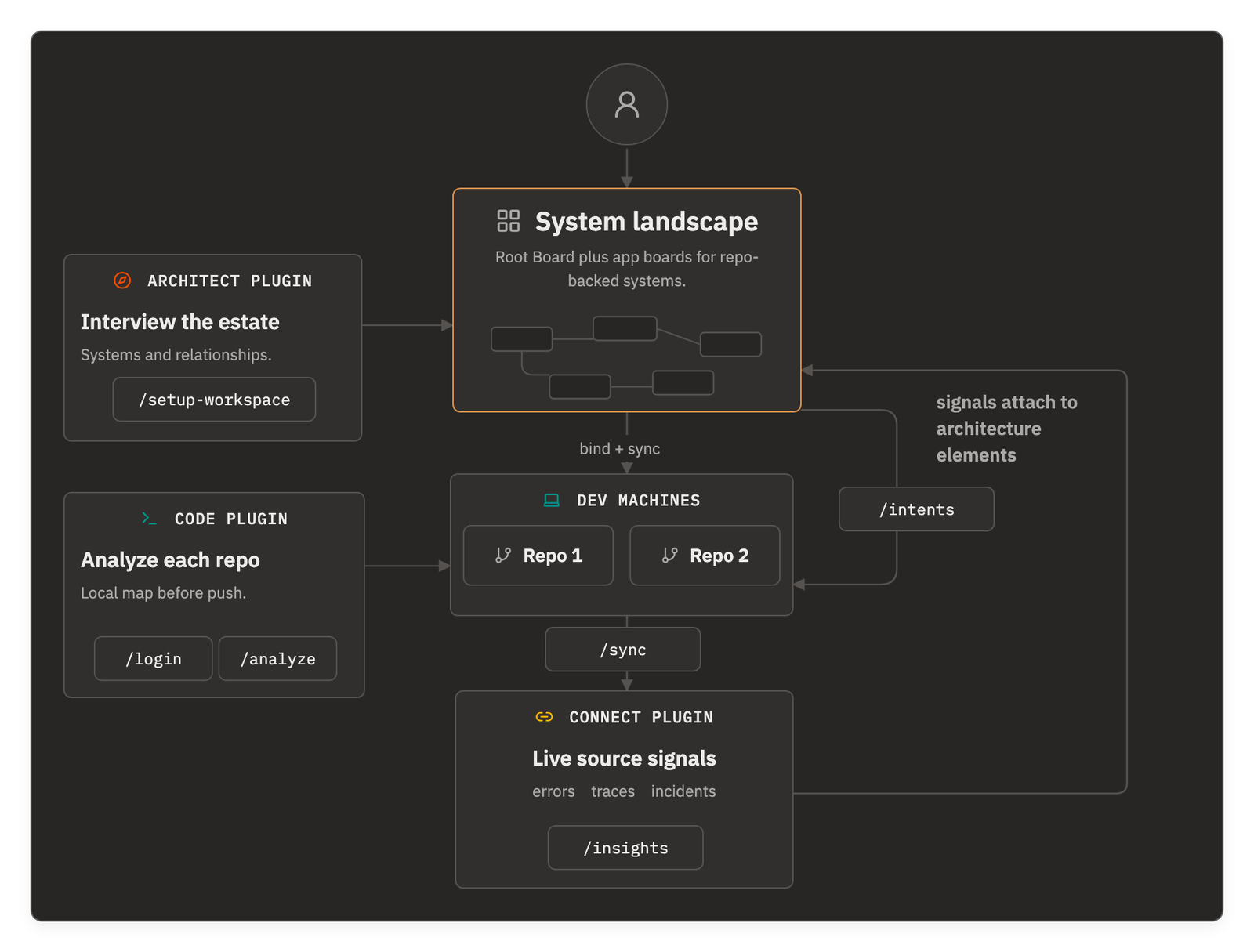
Task: Click the Live source signals heading
Action: pyautogui.click(x=625, y=758)
